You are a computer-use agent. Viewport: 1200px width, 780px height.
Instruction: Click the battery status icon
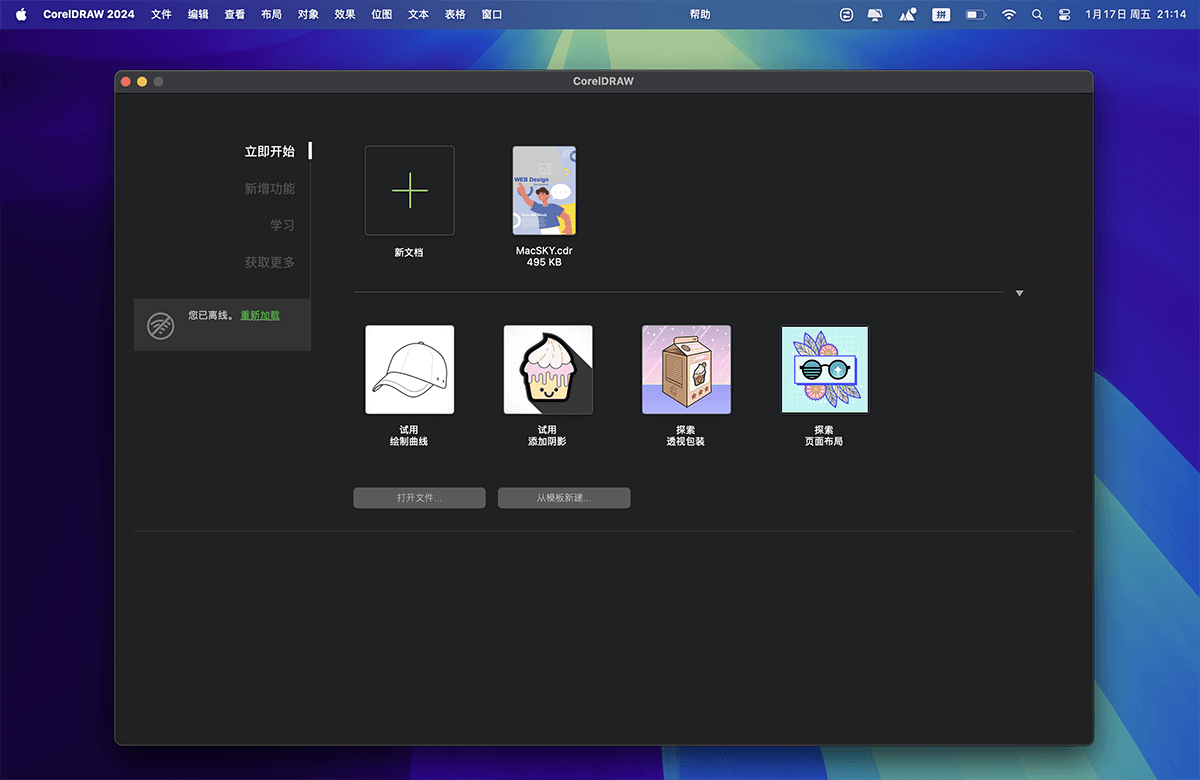[975, 15]
